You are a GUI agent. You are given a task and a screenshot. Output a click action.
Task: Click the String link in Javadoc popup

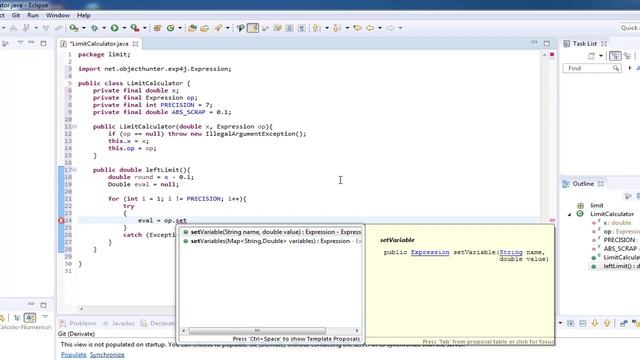pyautogui.click(x=511, y=252)
